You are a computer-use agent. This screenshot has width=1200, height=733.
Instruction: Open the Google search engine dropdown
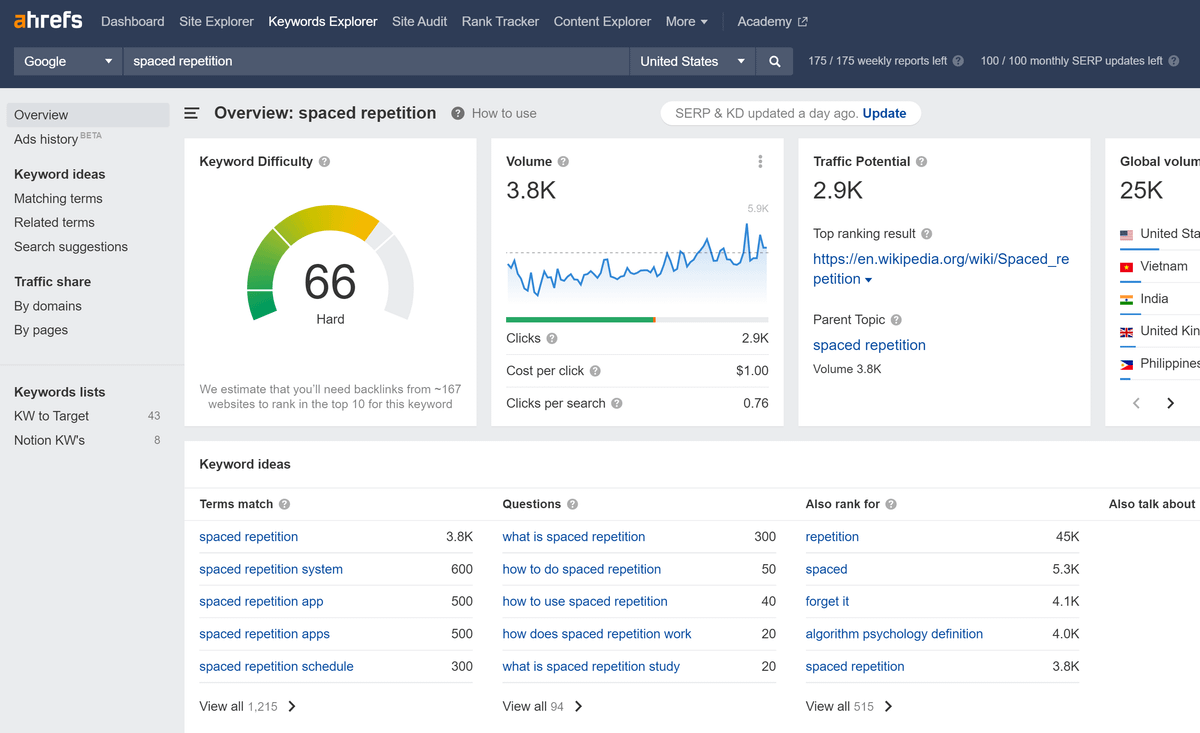pyautogui.click(x=68, y=61)
